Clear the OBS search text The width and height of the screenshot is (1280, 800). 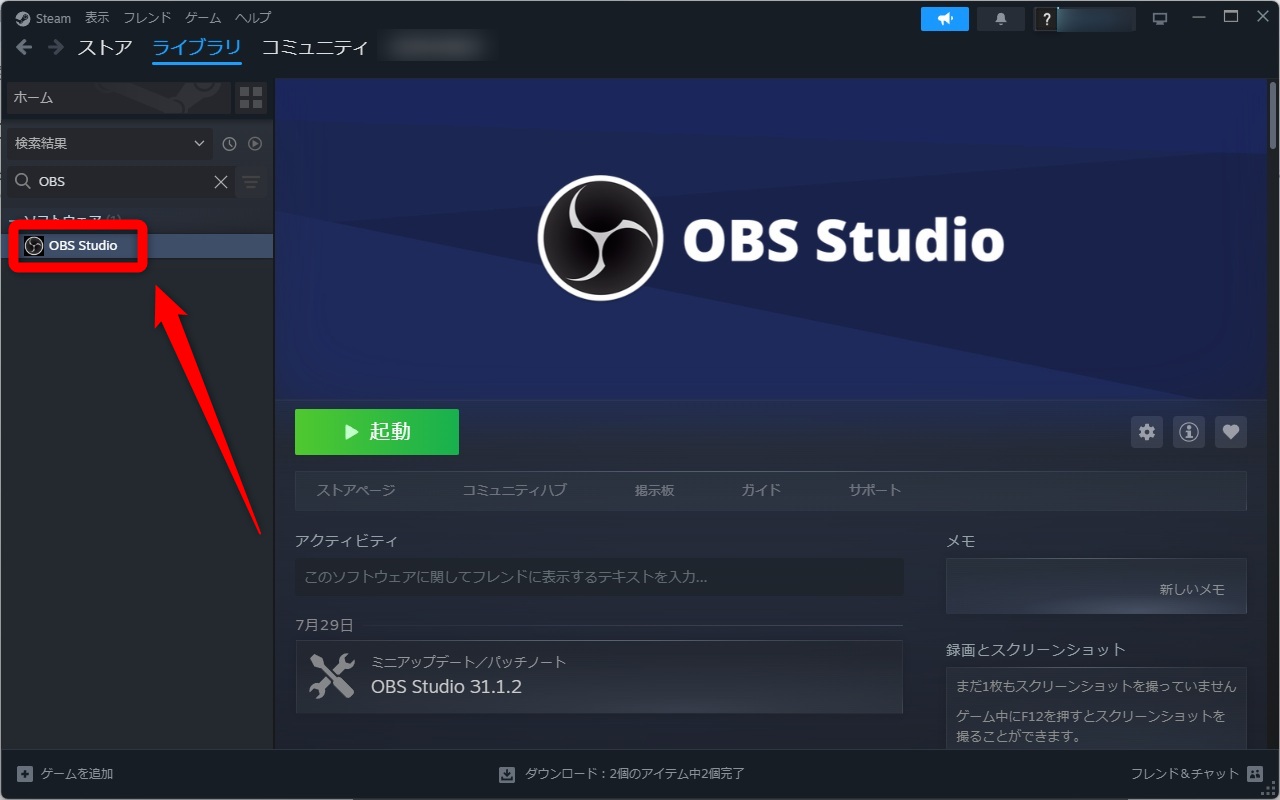[221, 182]
